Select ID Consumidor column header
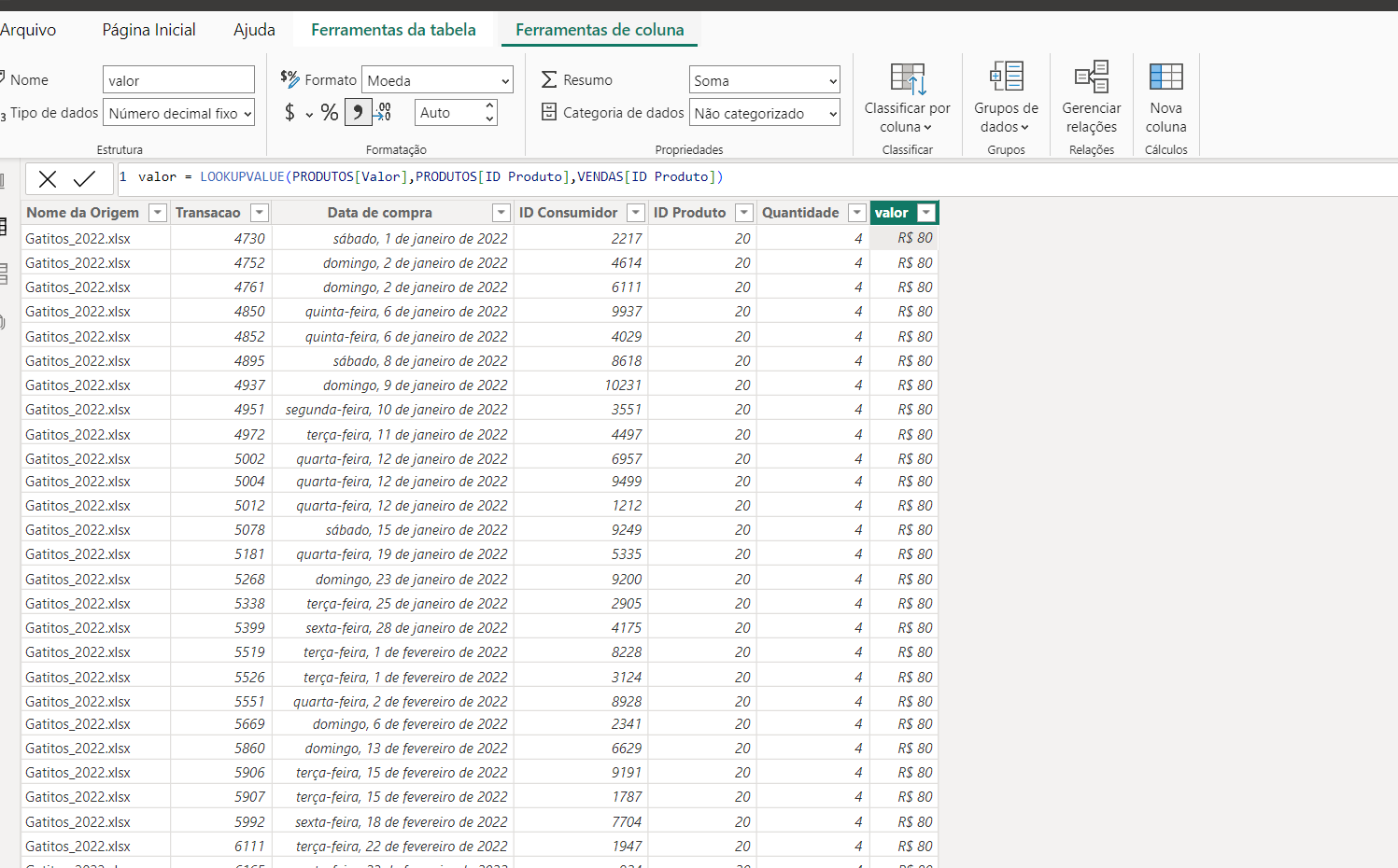The image size is (1398, 868). (569, 213)
